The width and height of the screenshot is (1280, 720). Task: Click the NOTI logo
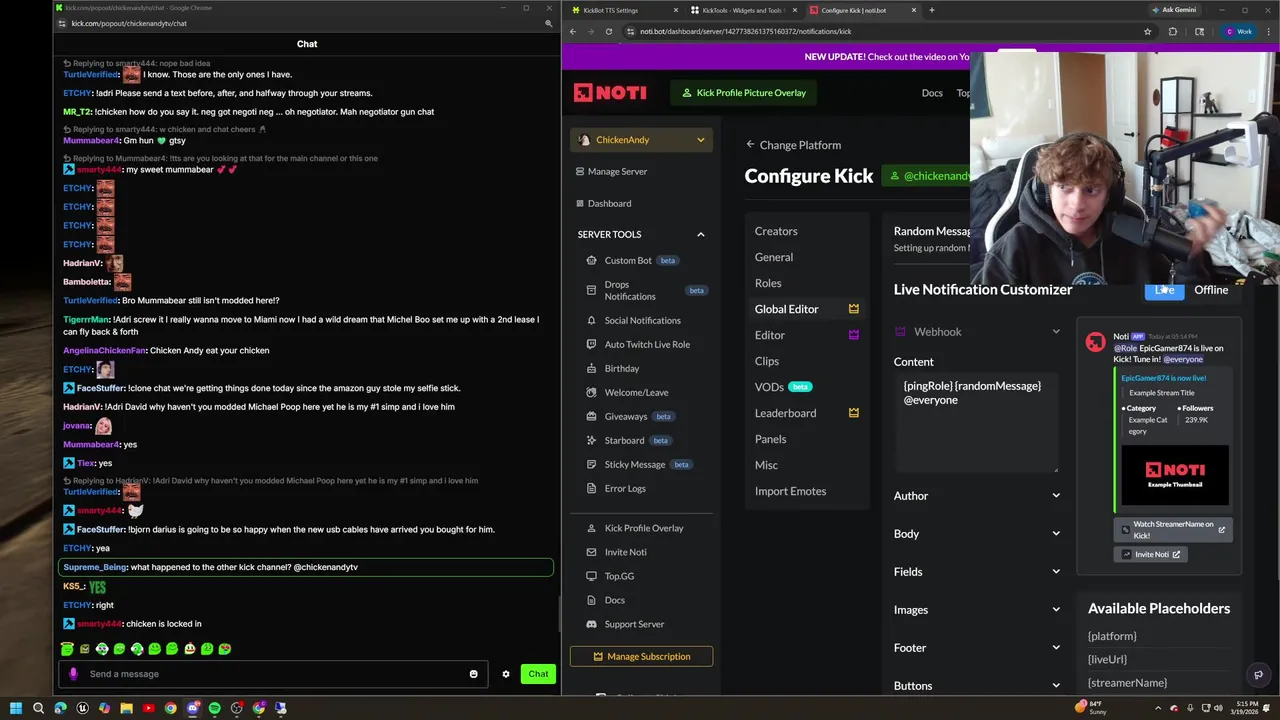(610, 93)
